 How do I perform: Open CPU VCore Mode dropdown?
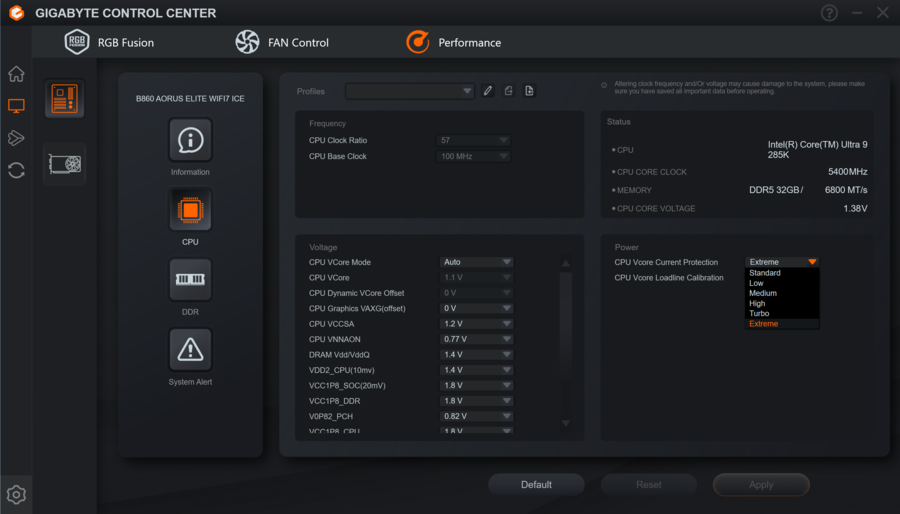coord(476,262)
